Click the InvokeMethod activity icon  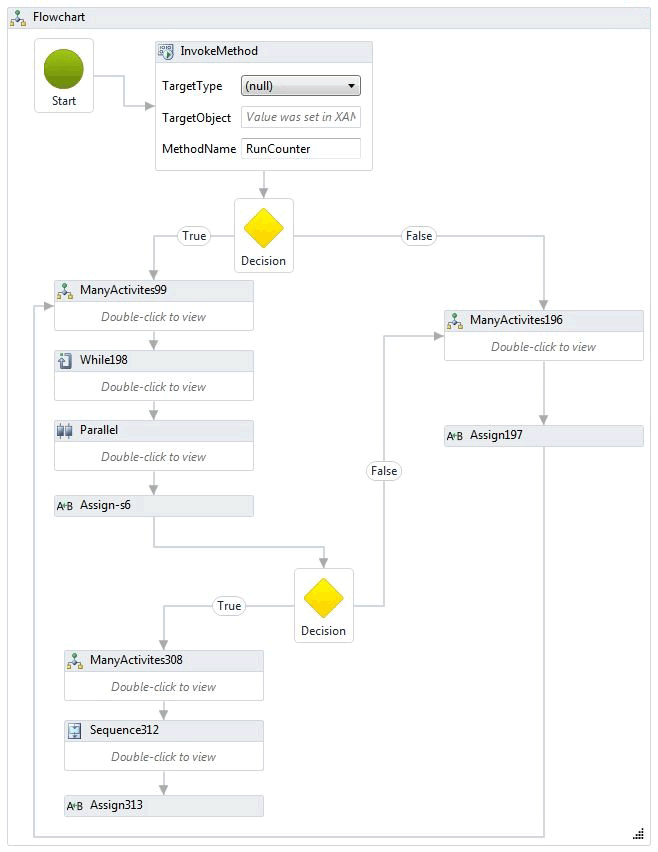coord(163,51)
